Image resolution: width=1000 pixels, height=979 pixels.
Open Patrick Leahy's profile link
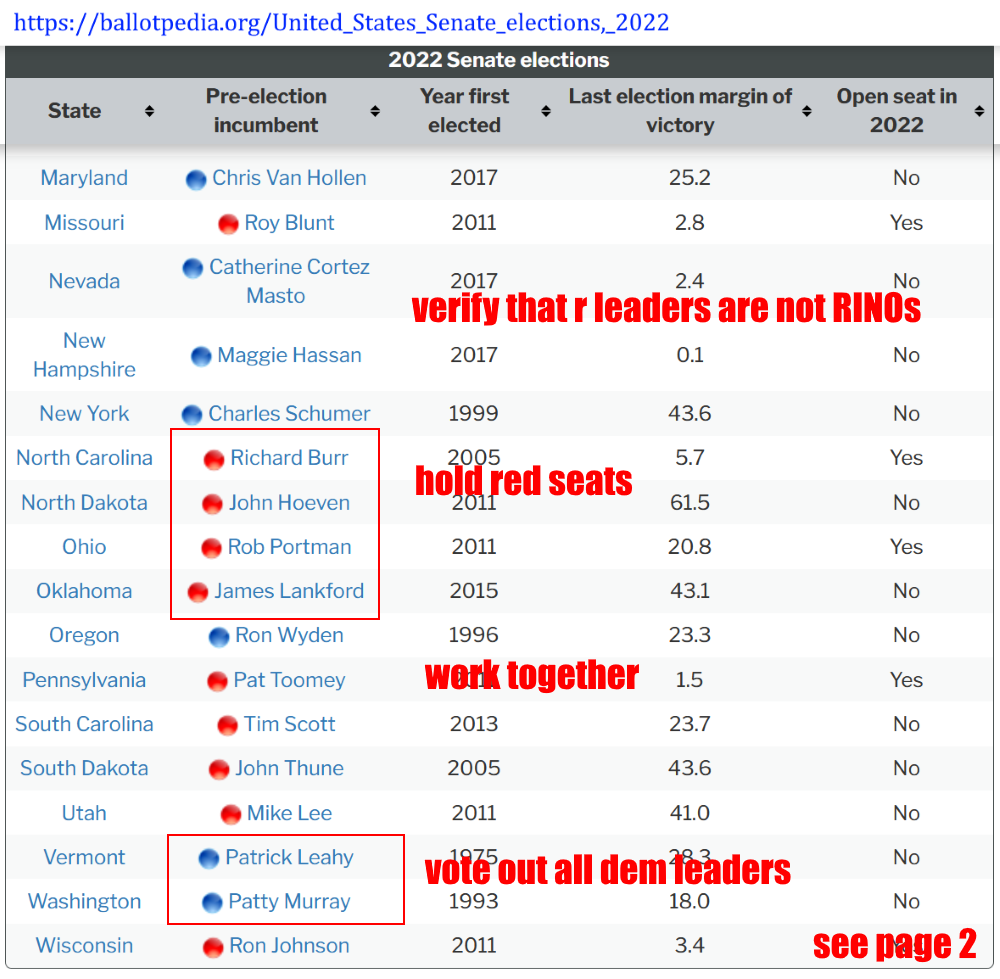pos(289,857)
